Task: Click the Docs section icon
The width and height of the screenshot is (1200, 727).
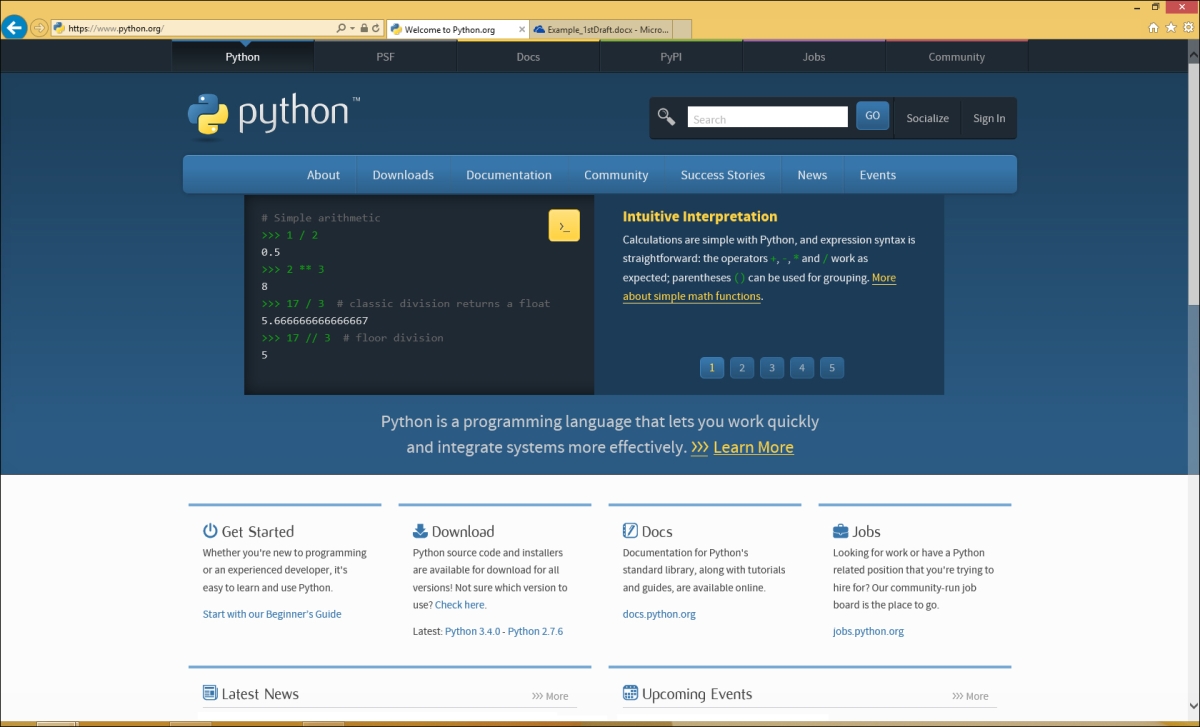Action: tap(630, 531)
